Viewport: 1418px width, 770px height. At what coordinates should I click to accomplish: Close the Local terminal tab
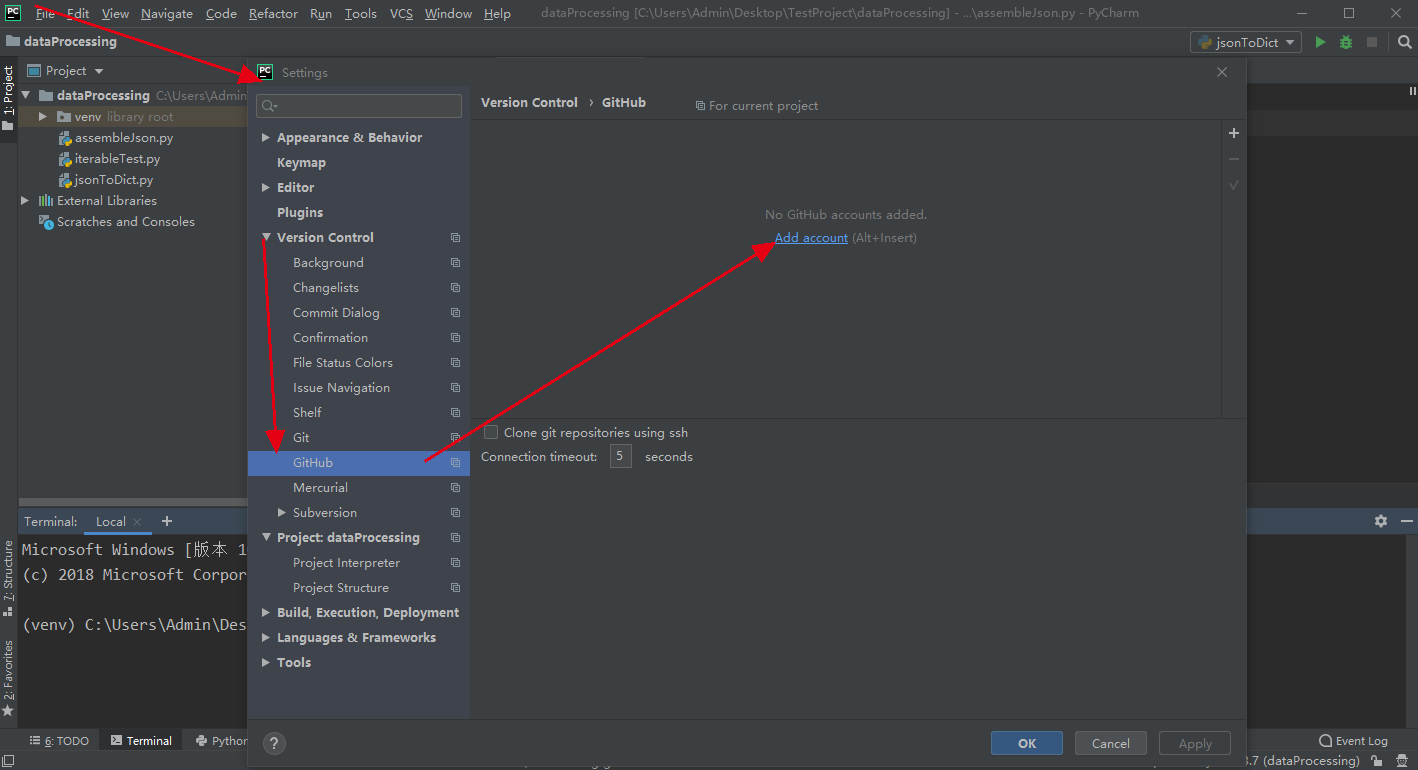[137, 522]
